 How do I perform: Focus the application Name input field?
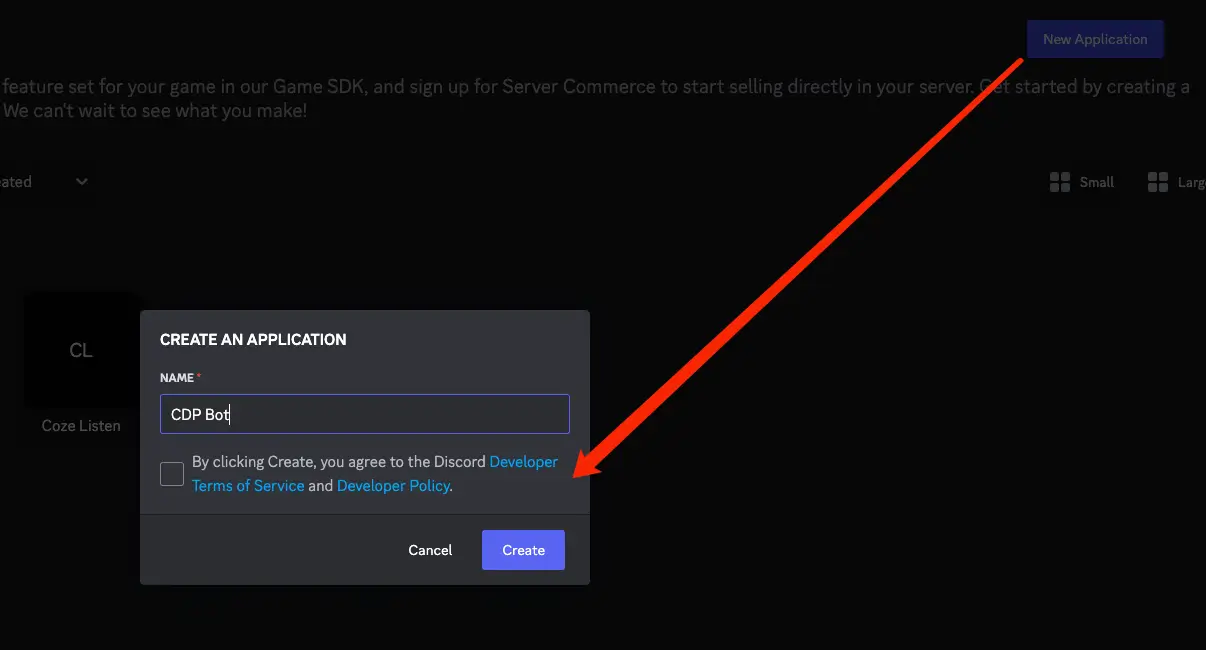coord(365,414)
